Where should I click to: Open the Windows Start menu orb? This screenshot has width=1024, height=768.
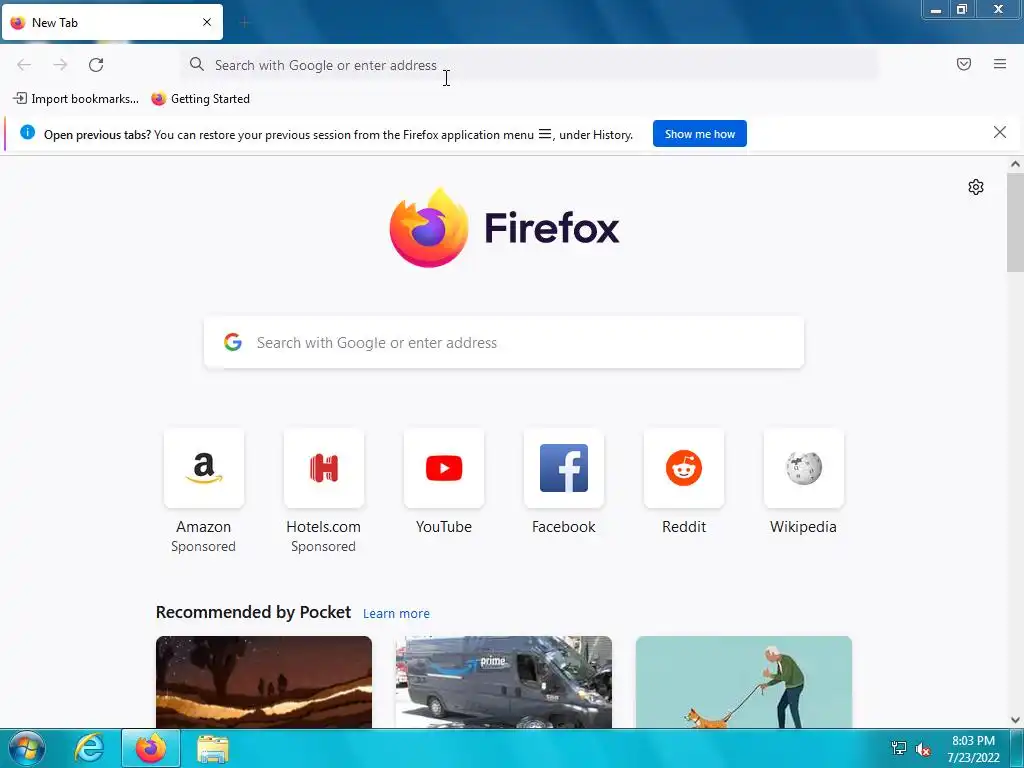click(x=27, y=748)
